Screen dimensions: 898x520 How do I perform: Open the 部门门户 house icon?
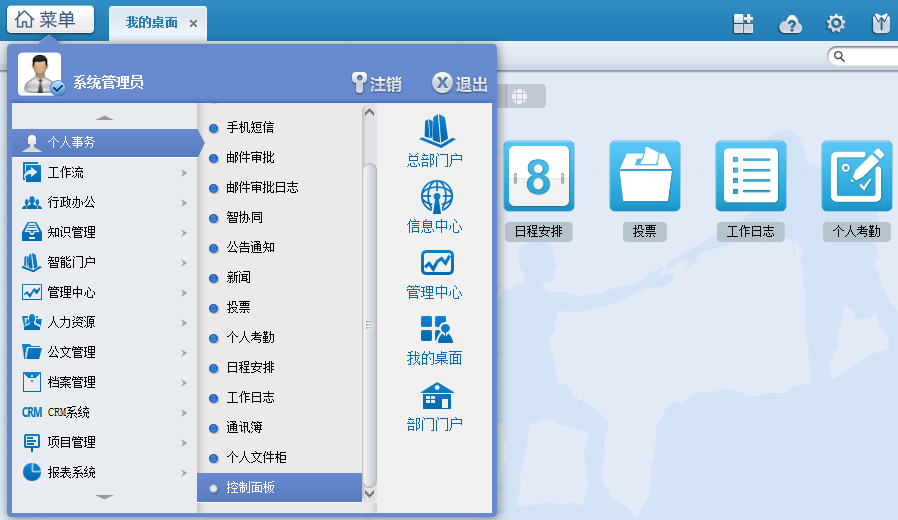tap(435, 396)
